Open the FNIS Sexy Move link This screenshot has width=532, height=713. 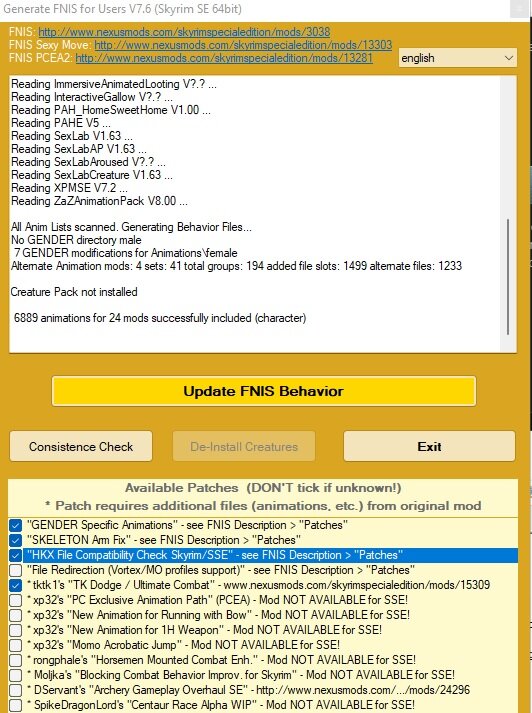pyautogui.click(x=243, y=45)
